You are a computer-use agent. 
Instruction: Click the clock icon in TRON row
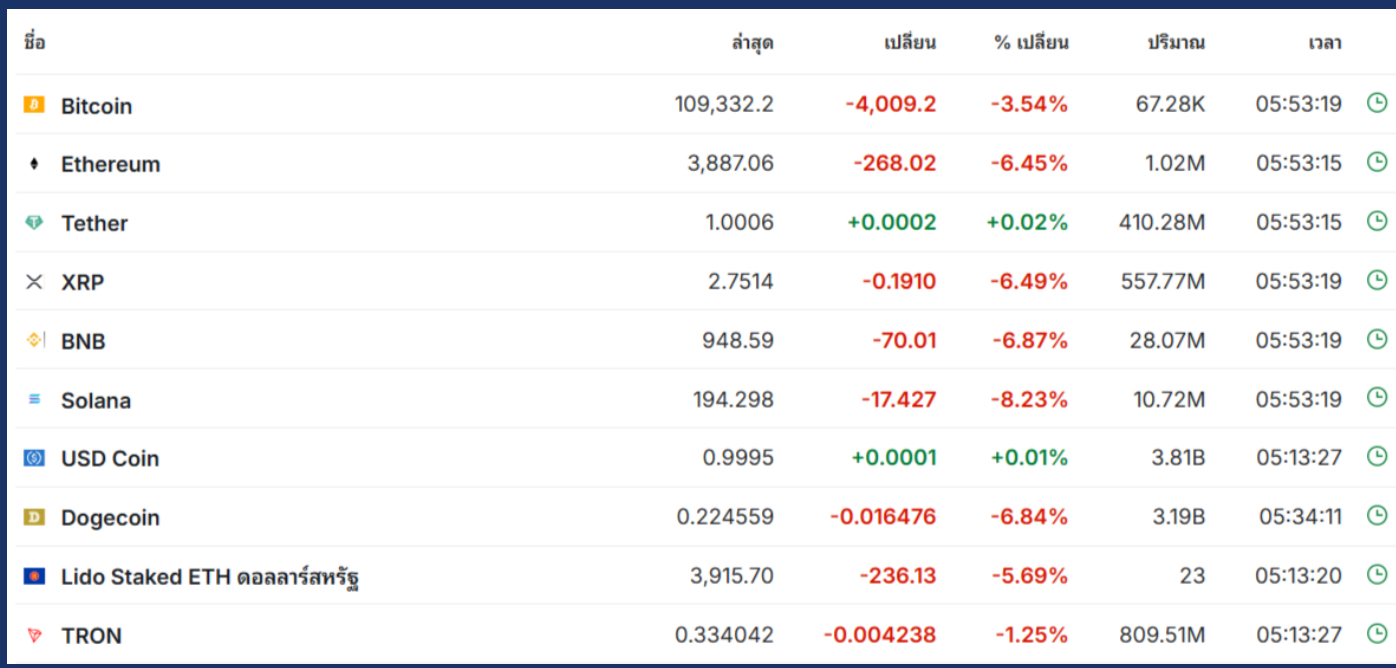1377,632
